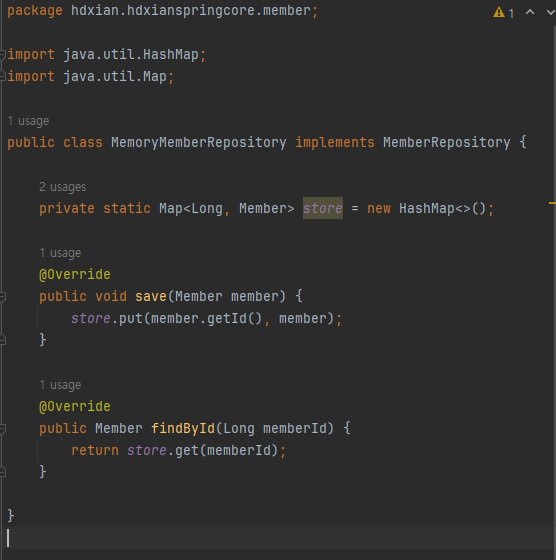The image size is (556, 560).
Task: Click Map<Long, Member> type declaration
Action: click(x=227, y=208)
